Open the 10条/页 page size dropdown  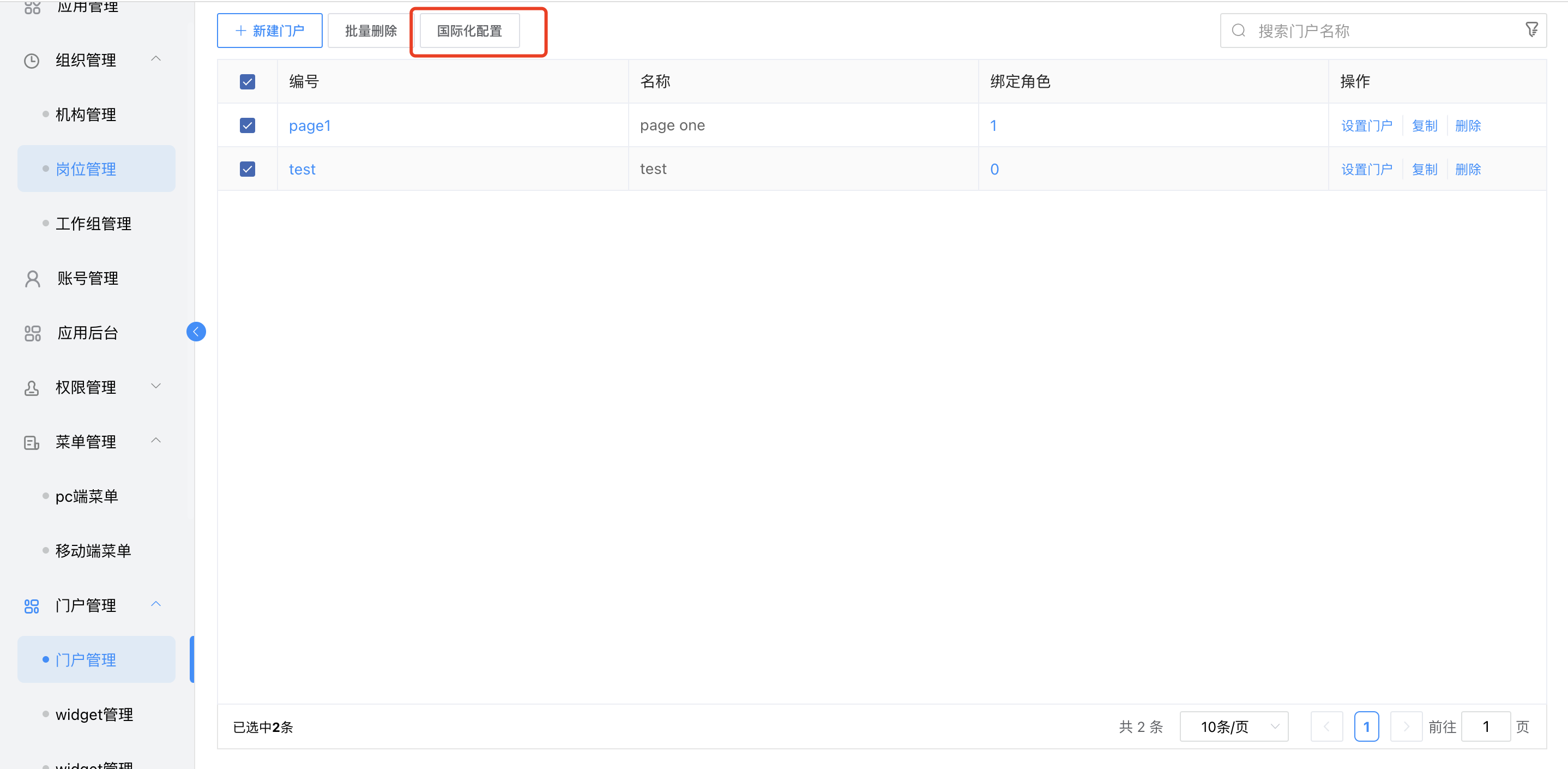[x=1233, y=726]
